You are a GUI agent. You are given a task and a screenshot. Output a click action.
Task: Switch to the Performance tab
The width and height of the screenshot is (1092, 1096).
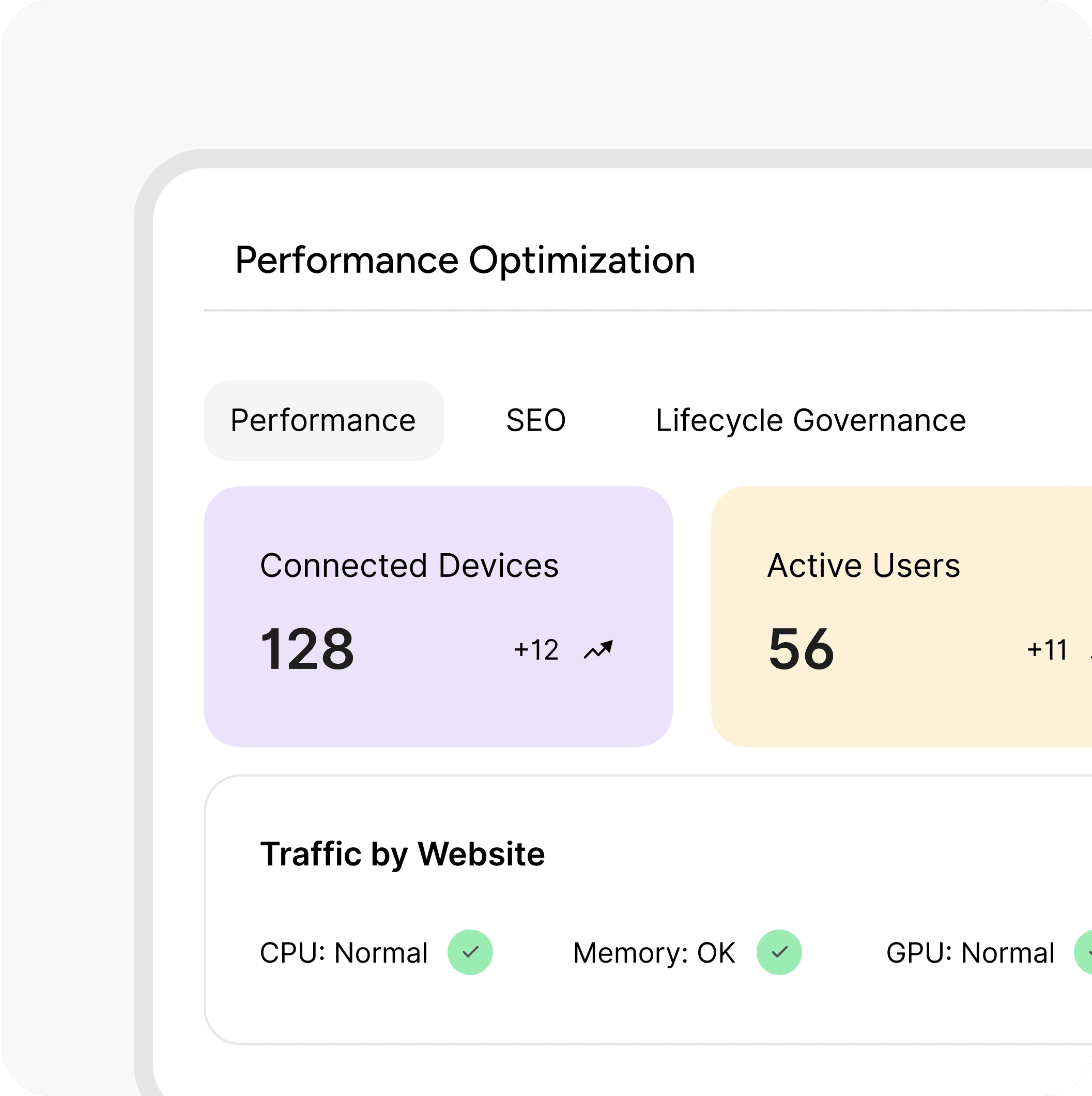(323, 420)
